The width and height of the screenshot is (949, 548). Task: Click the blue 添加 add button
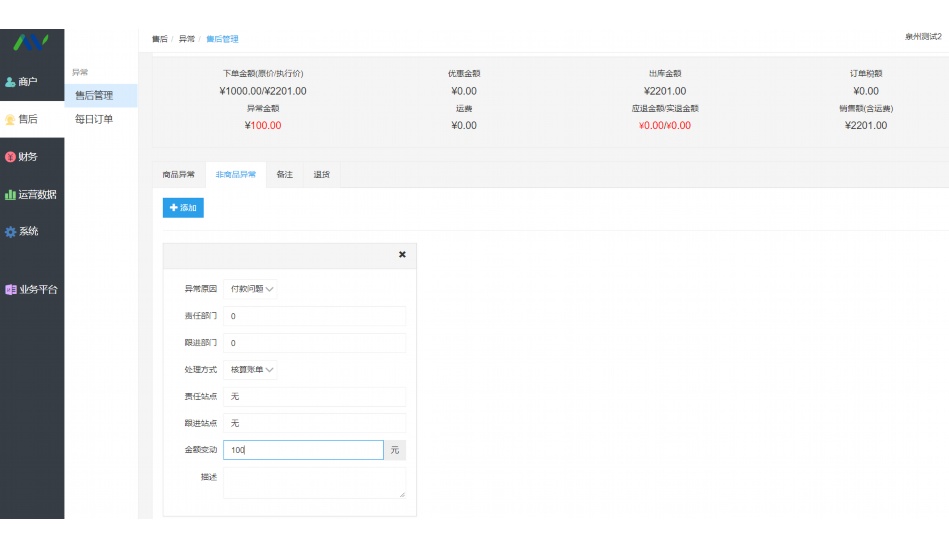point(183,207)
